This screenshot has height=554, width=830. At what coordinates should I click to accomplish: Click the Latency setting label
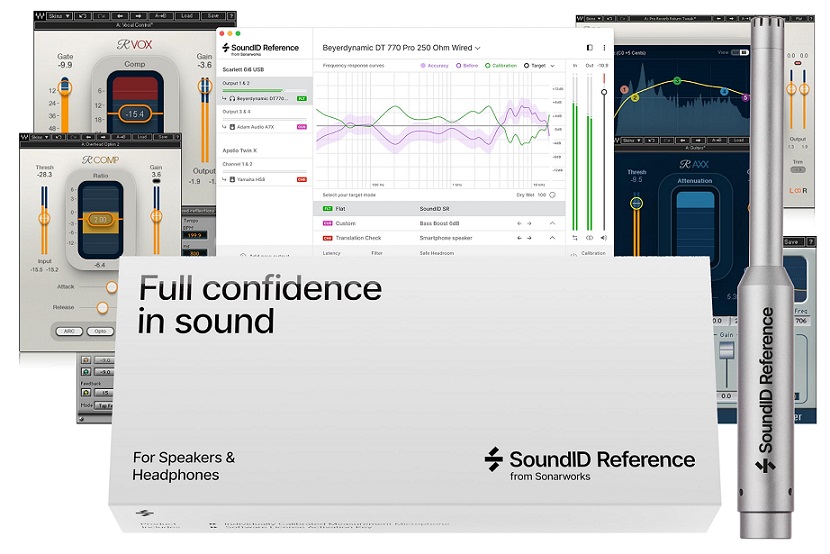coord(331,253)
